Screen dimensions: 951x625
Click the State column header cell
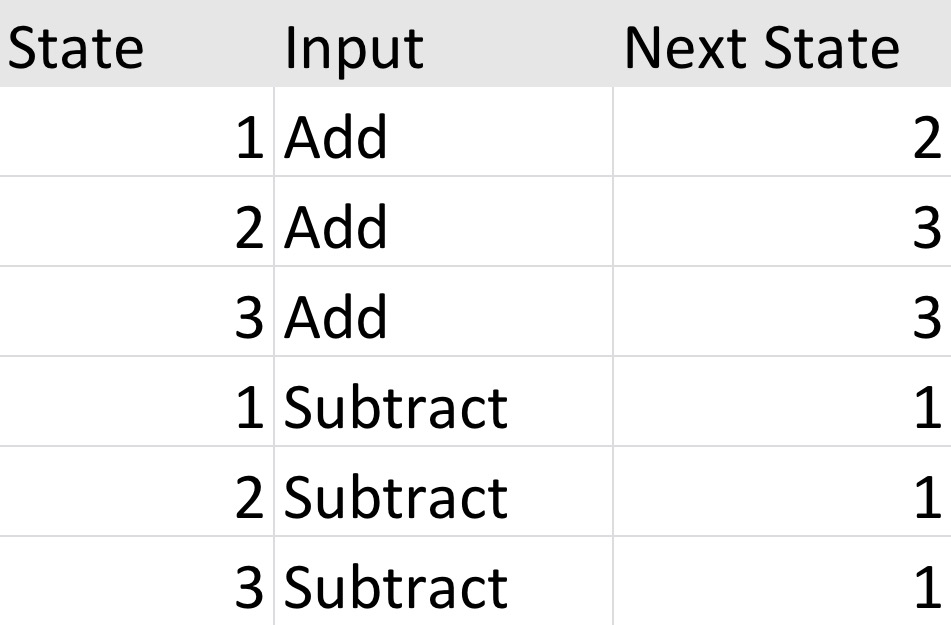point(137,47)
